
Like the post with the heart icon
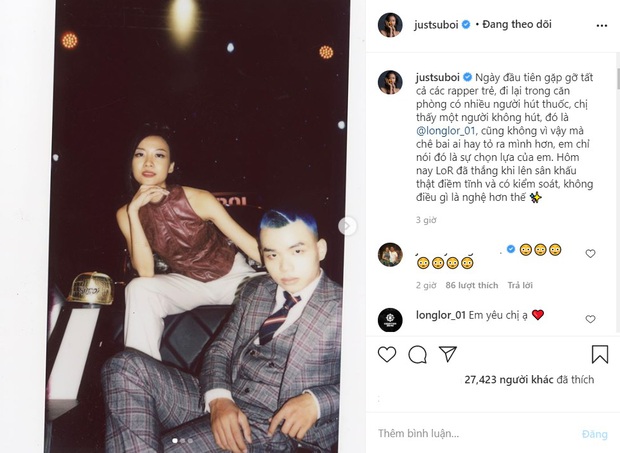pos(387,354)
